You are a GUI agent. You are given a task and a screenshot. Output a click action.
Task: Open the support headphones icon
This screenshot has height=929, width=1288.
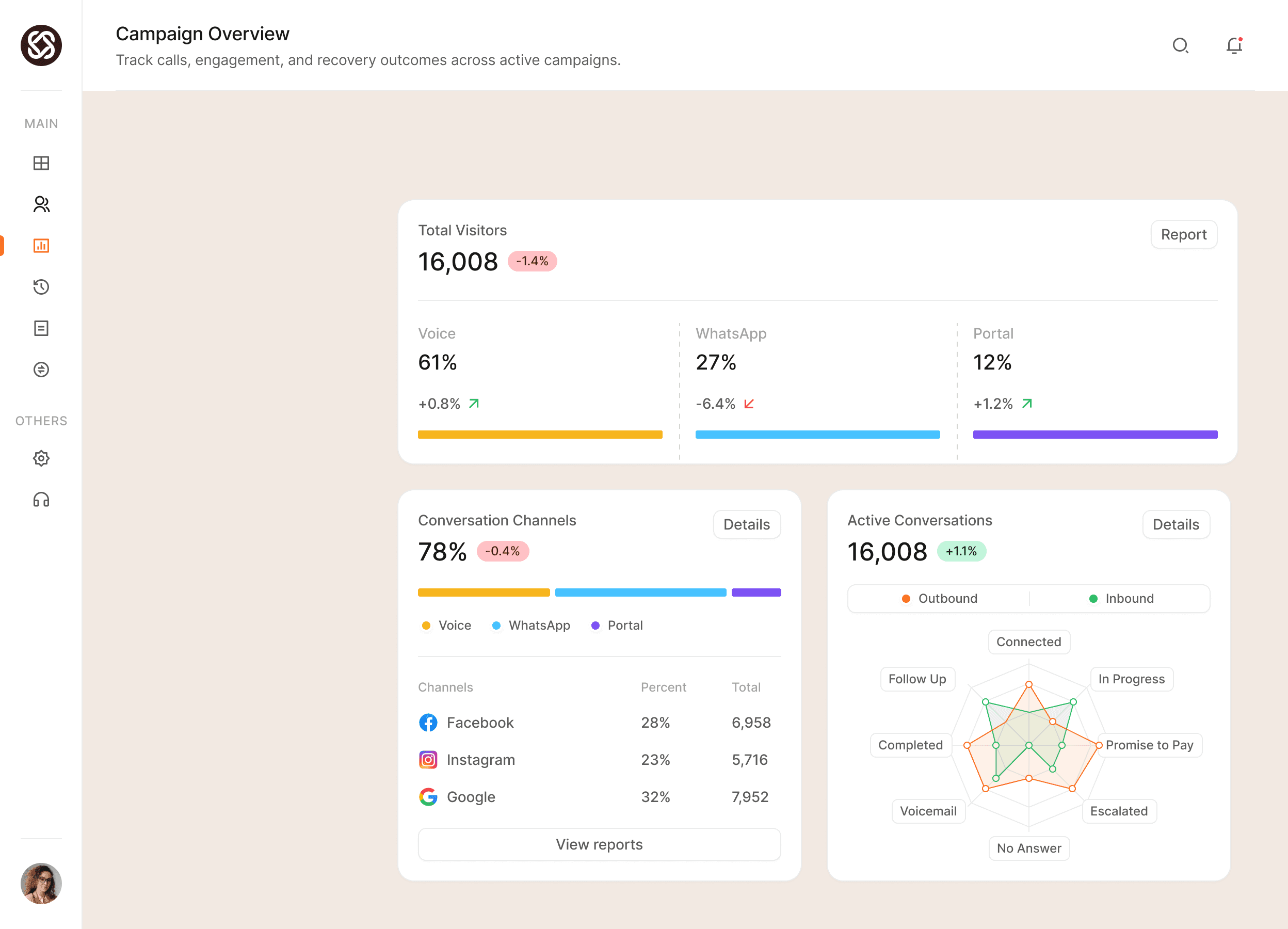pos(41,500)
